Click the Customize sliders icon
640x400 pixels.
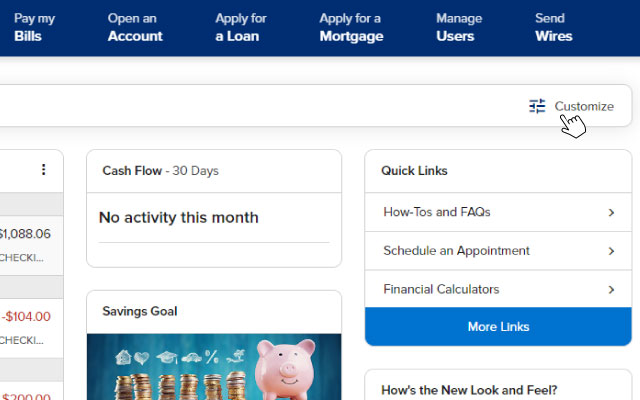click(537, 106)
